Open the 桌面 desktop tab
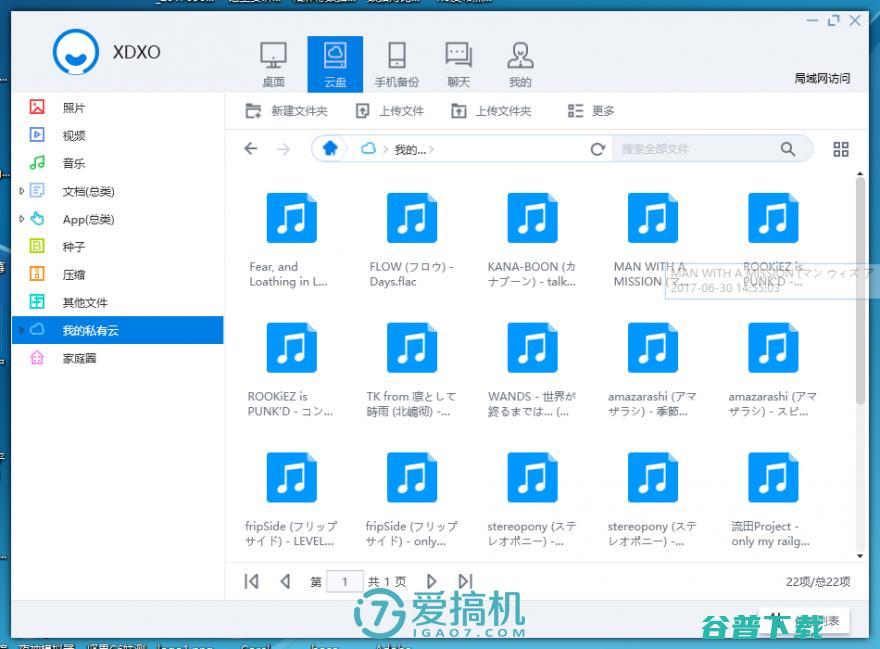Viewport: 880px width, 649px height. [273, 65]
